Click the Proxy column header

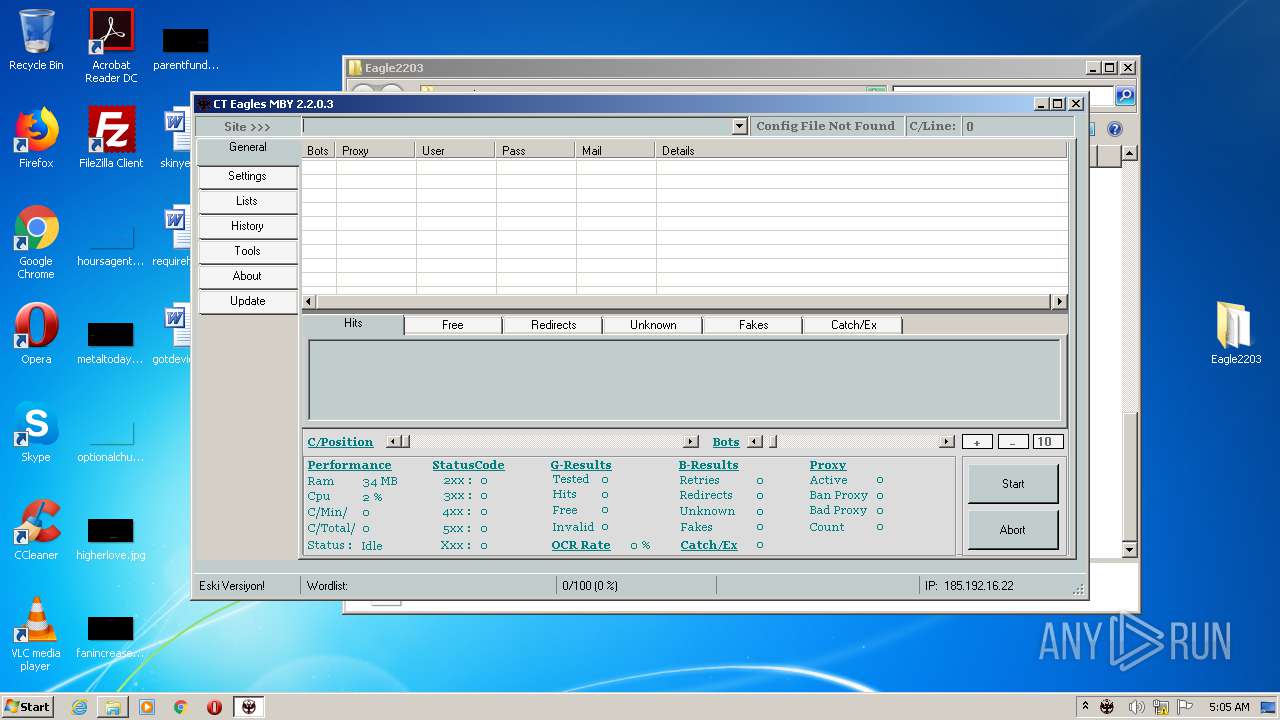click(375, 150)
